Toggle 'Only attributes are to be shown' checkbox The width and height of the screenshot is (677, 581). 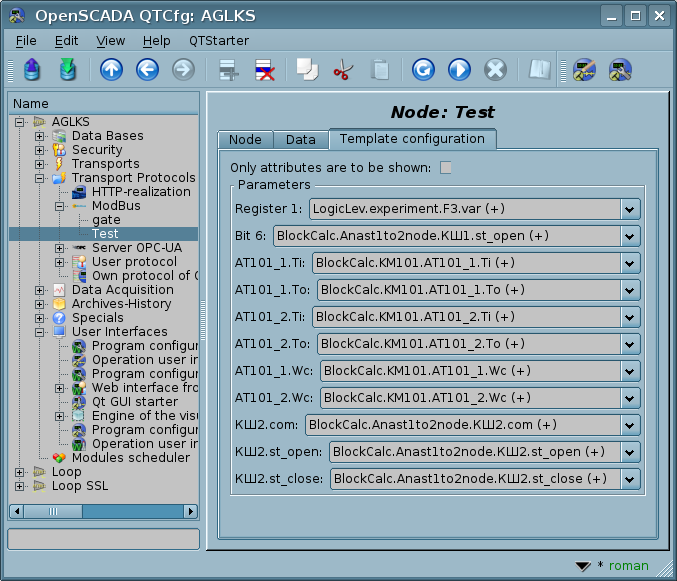[446, 167]
